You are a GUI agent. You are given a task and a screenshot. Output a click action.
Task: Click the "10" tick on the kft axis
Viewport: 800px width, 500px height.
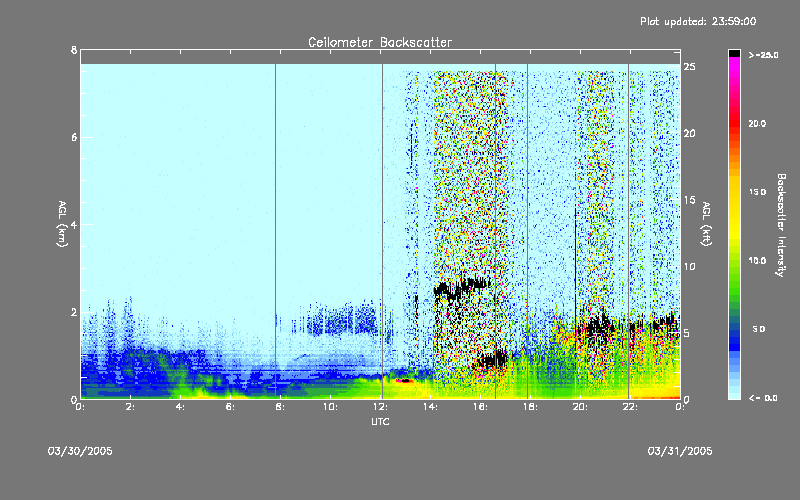[690, 266]
